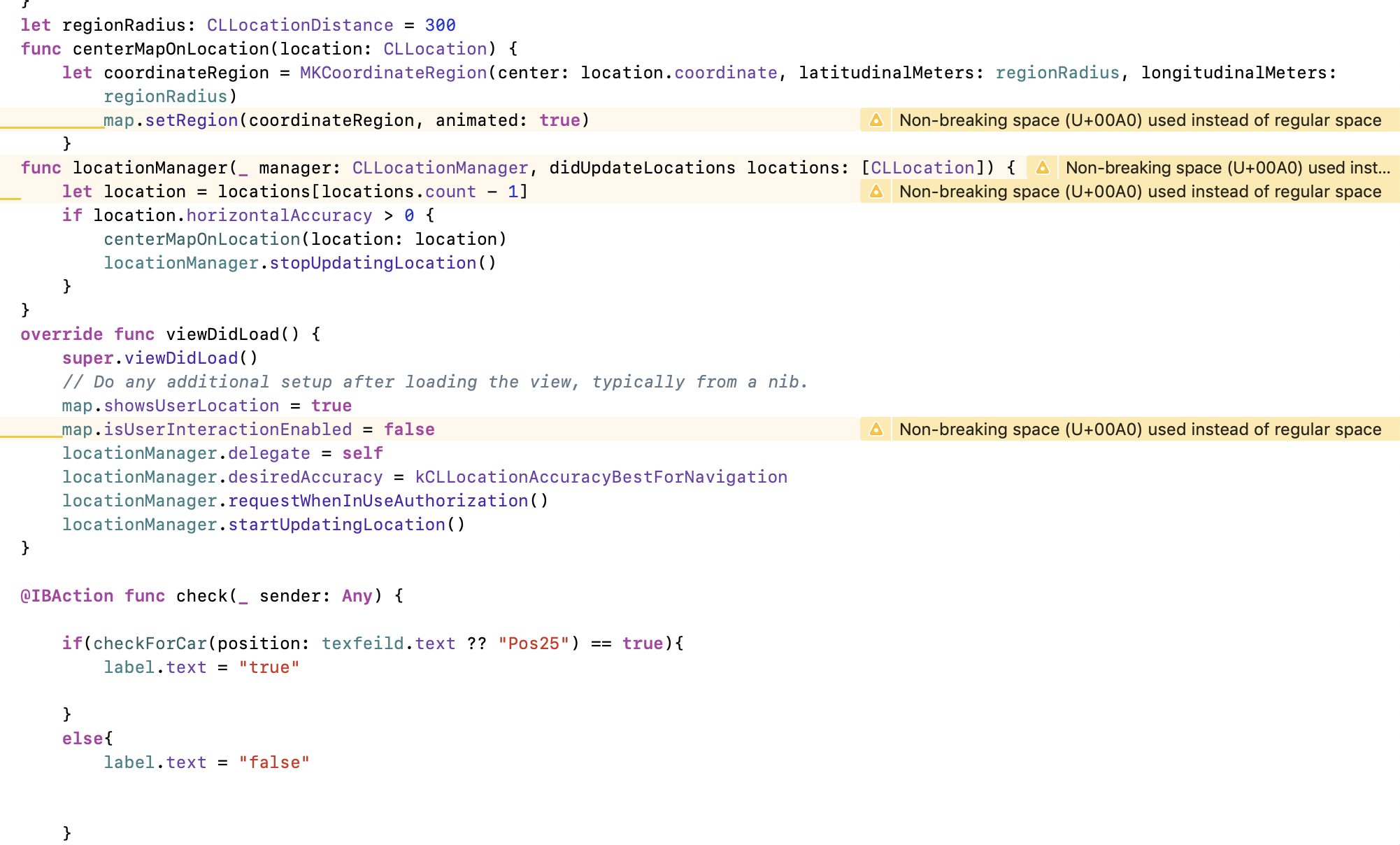Click the number 300 in the regionRadius declaration
The image size is (1400, 845).
coord(440,25)
